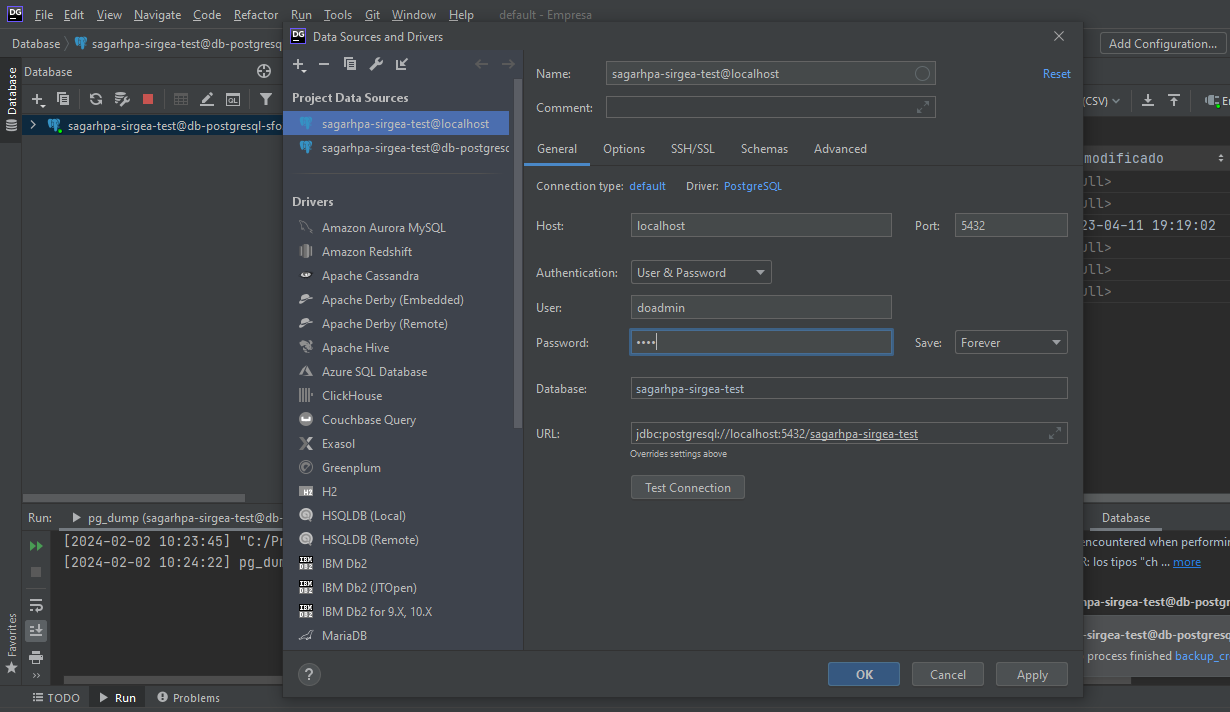
Task: Open the Navigate menu
Action: (158, 15)
